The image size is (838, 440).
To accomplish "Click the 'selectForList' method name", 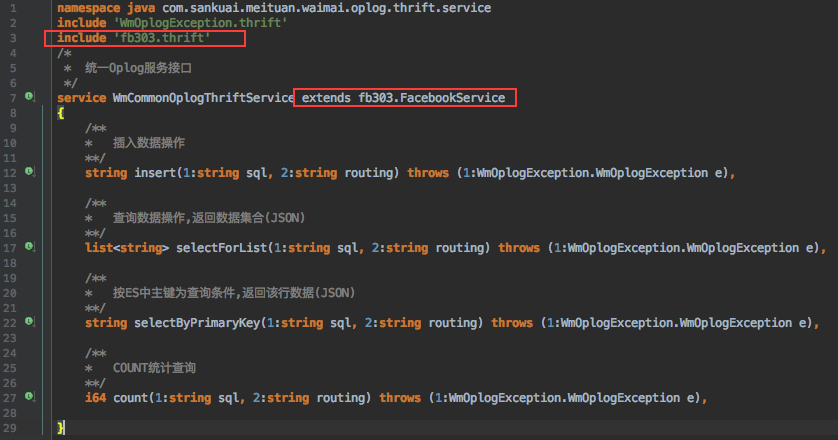I will [x=221, y=248].
